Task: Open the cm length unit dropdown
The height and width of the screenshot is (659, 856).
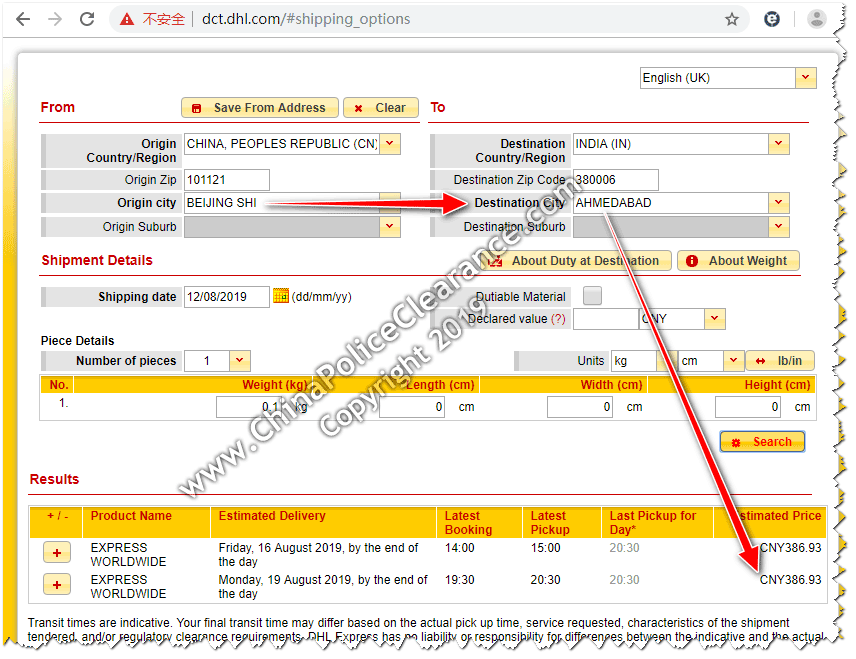Action: pos(734,361)
